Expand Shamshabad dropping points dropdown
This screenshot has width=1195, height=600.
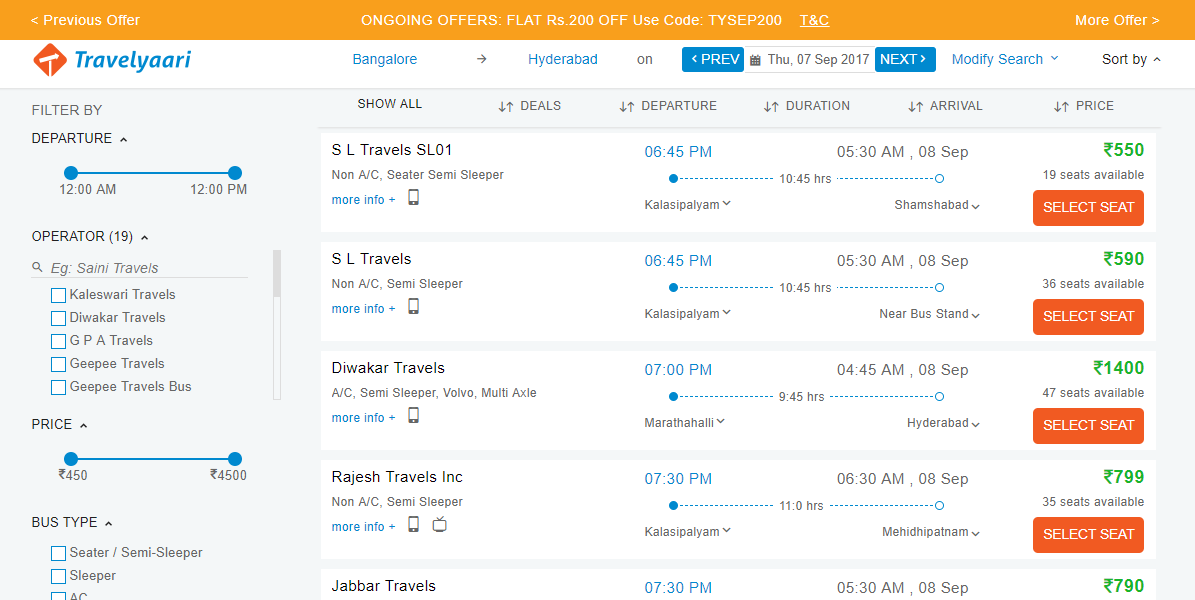tap(937, 205)
